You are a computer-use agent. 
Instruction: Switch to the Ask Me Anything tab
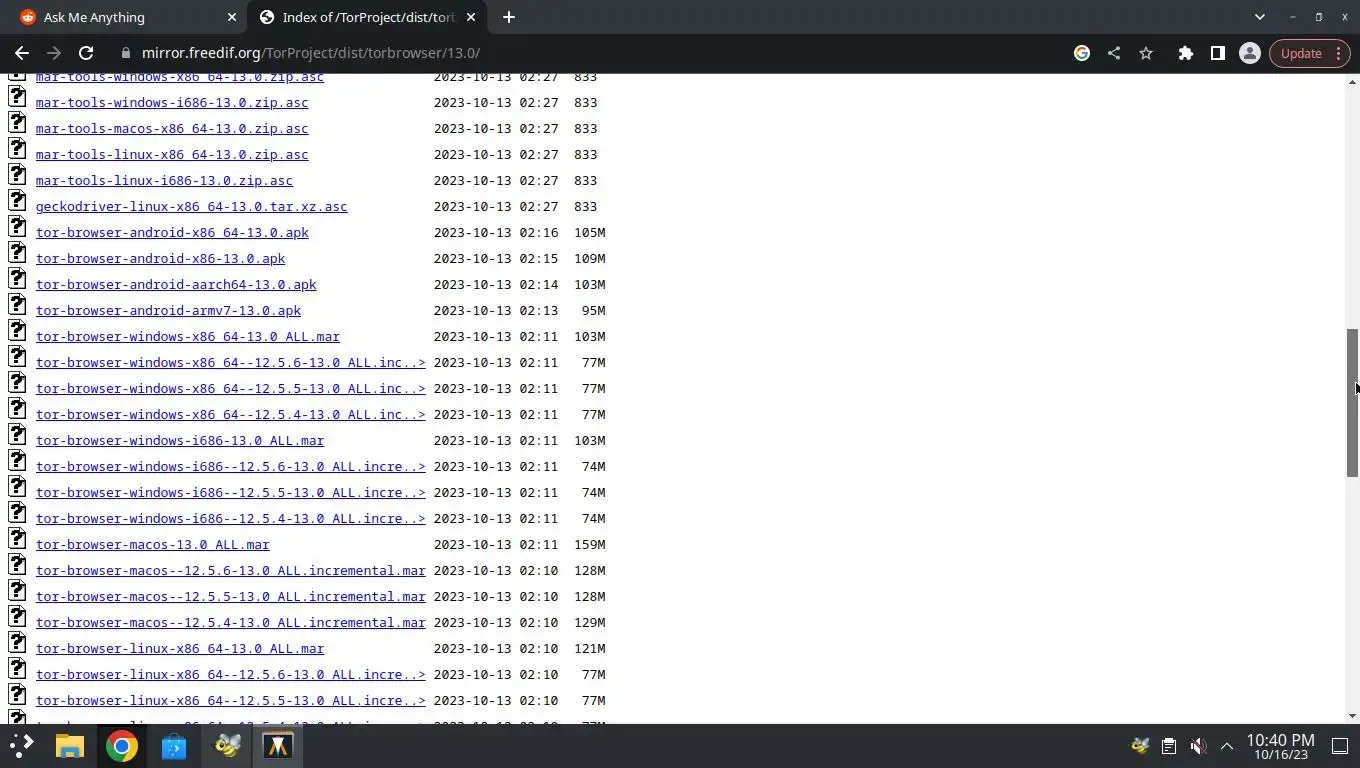pos(123,17)
